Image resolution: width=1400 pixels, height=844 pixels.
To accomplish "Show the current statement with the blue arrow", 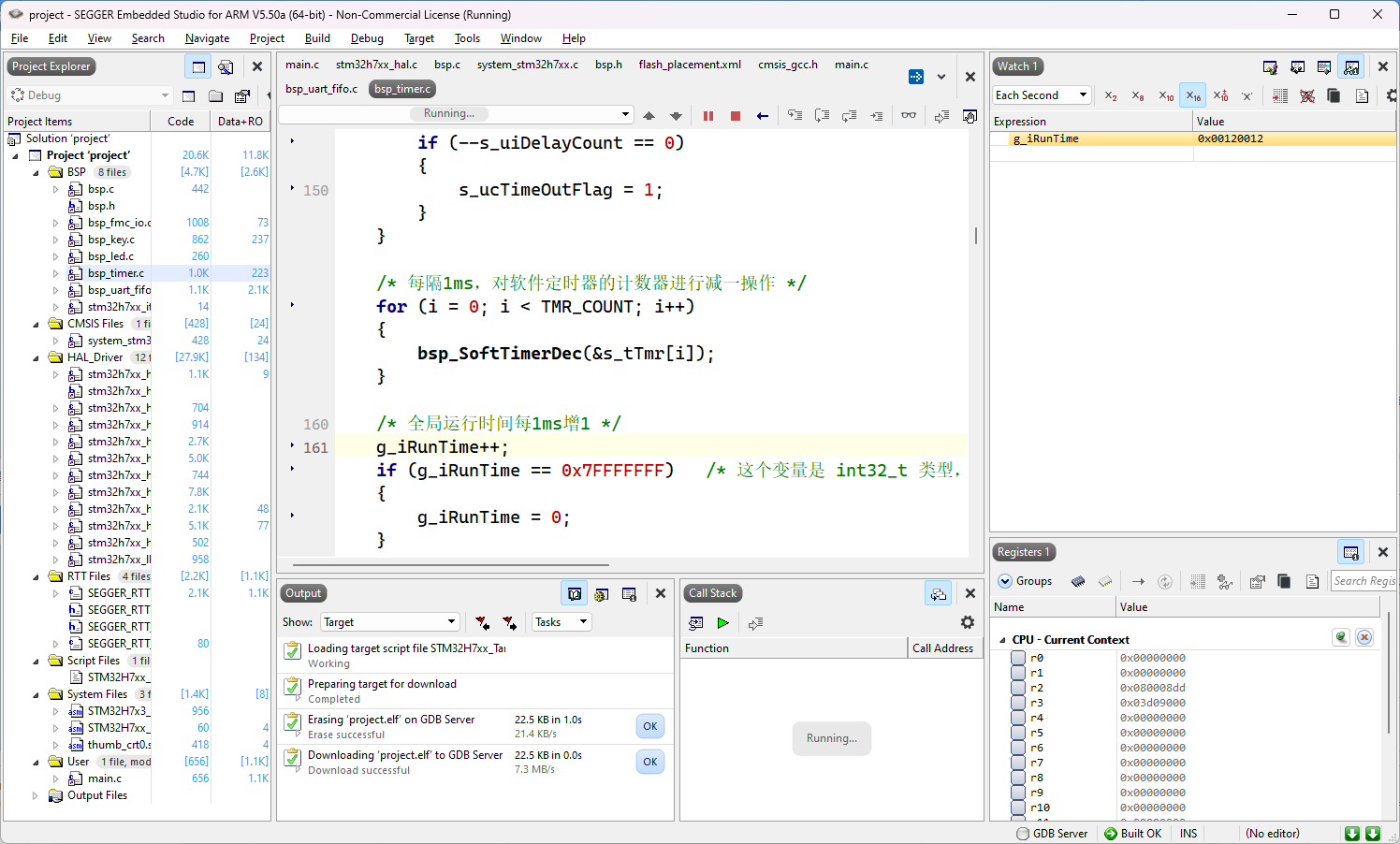I will 763,115.
